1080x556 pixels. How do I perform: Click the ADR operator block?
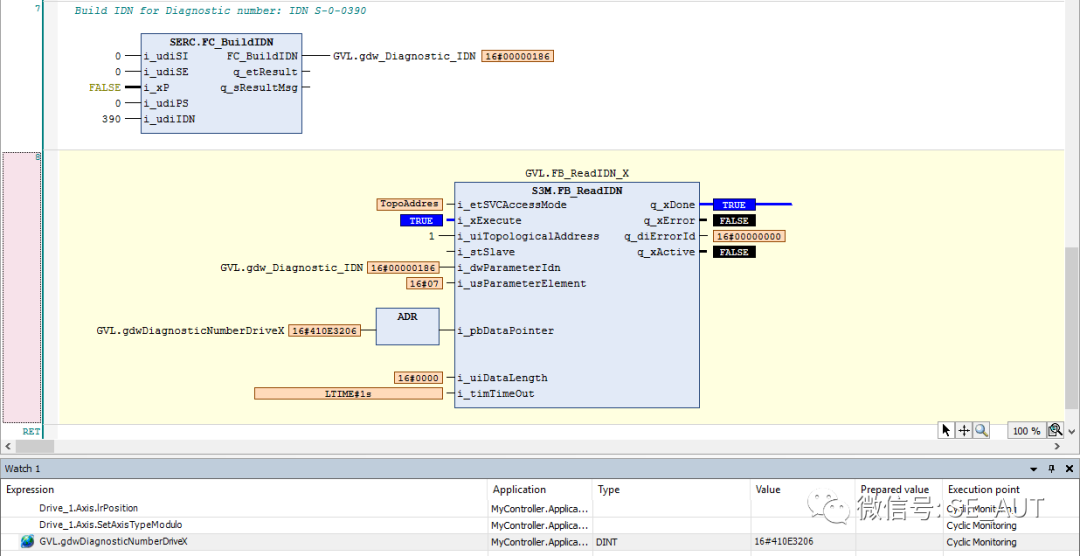407,326
